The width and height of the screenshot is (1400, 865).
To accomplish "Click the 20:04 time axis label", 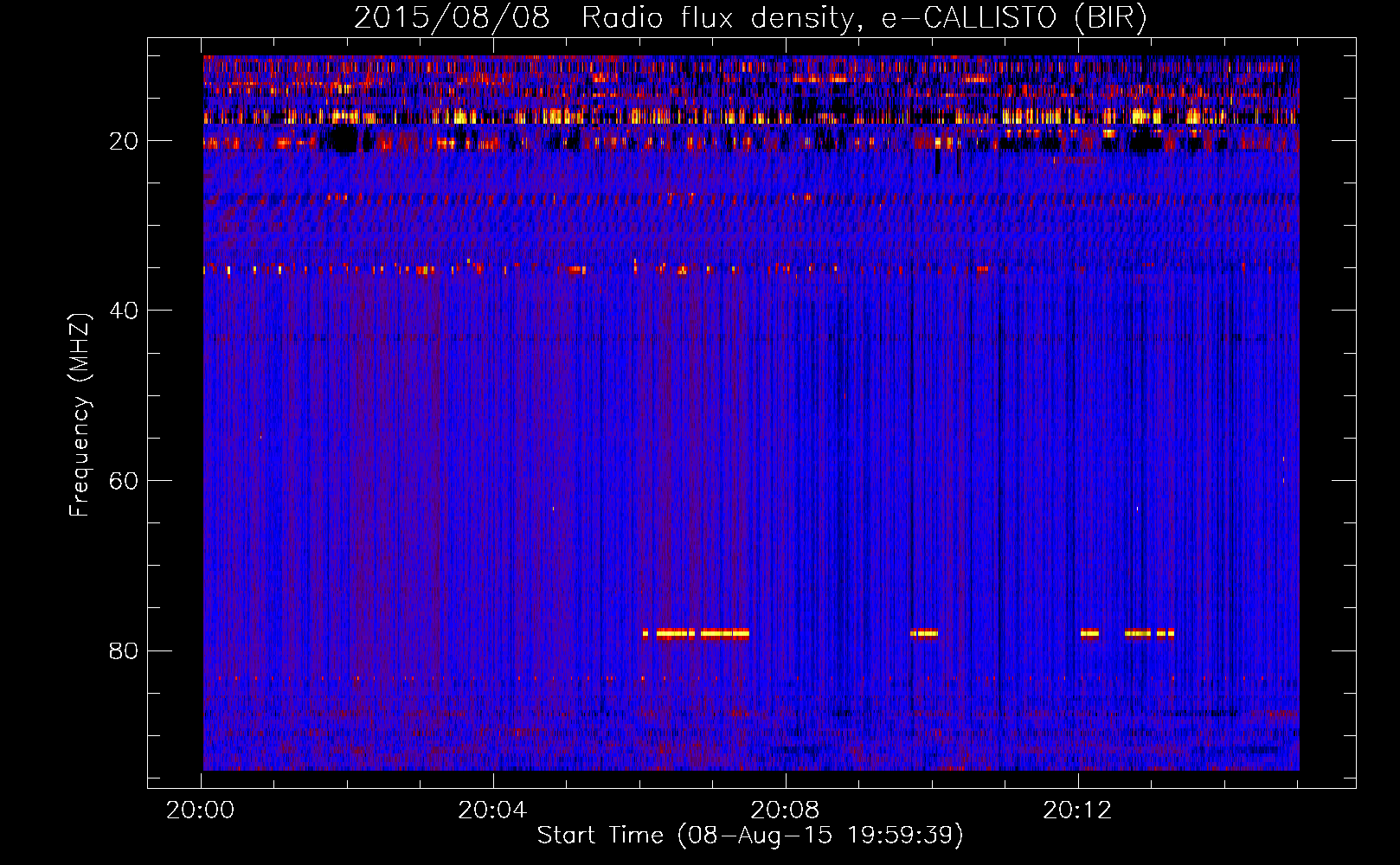I will click(492, 810).
